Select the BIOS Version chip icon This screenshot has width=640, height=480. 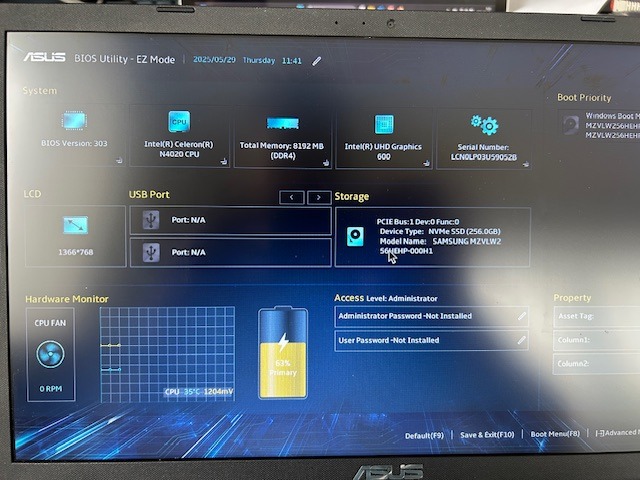click(x=74, y=121)
